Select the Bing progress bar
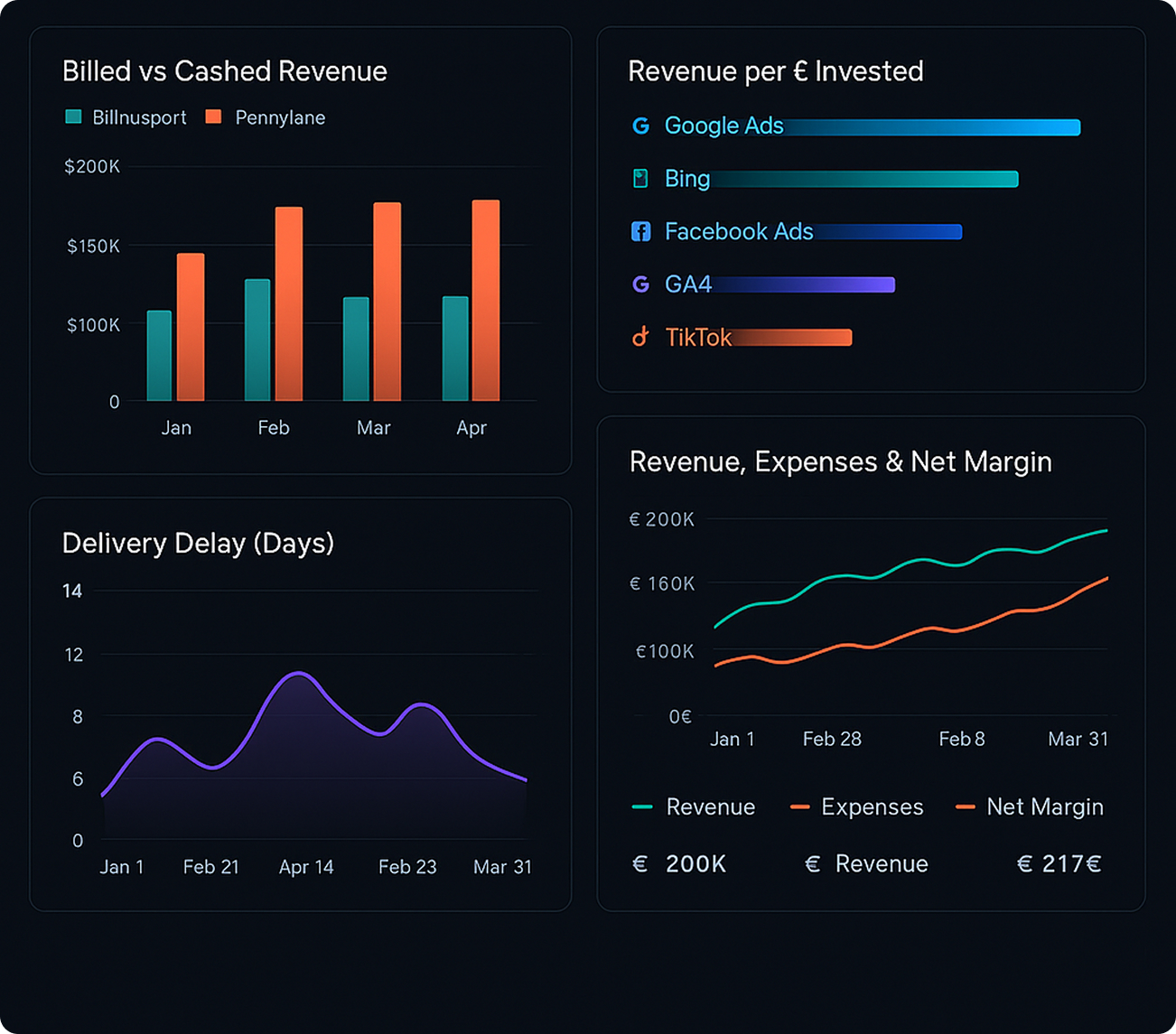Image resolution: width=1176 pixels, height=1034 pixels. (863, 179)
